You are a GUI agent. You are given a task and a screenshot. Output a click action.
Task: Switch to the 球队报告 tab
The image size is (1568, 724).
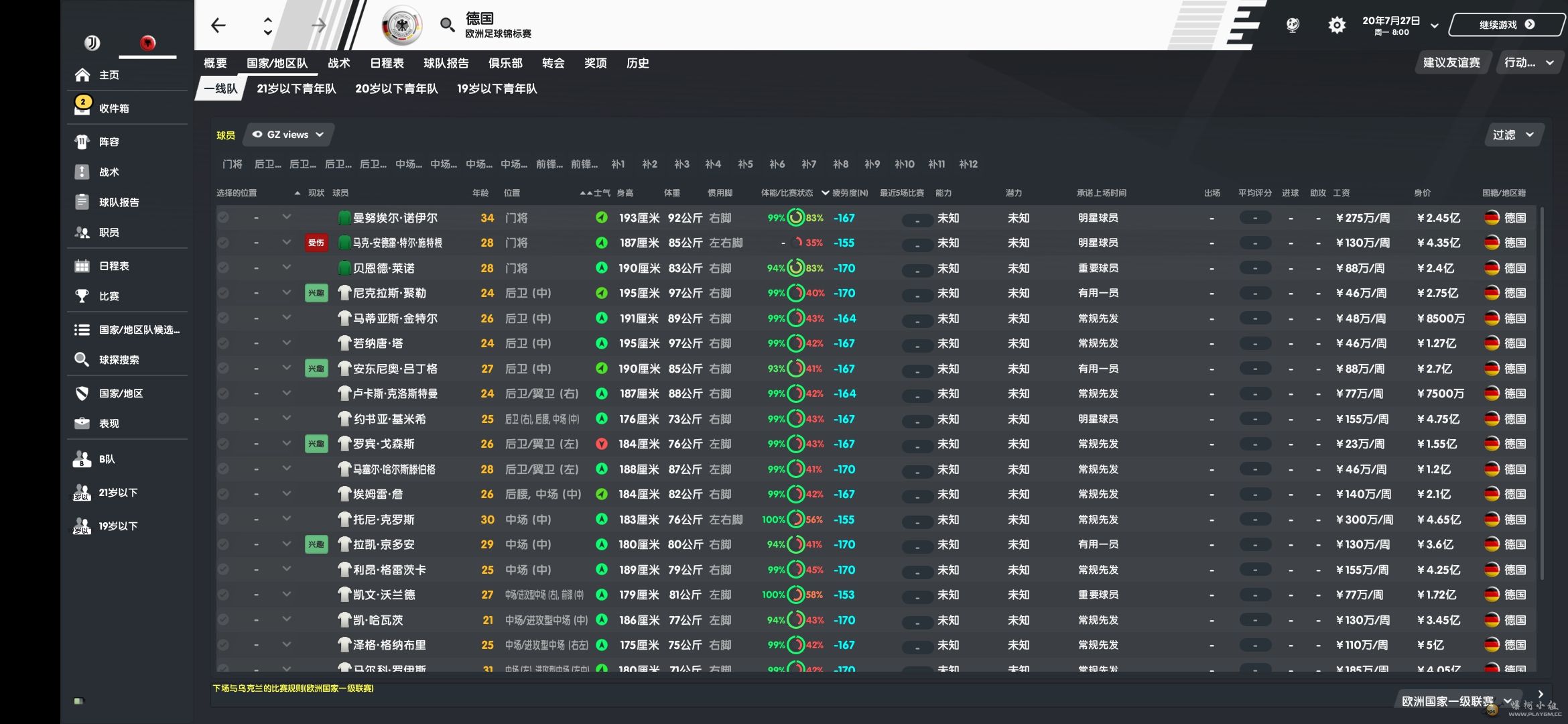tap(446, 63)
